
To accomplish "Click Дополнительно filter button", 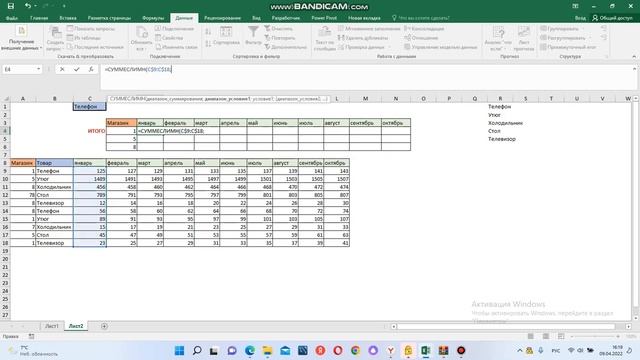I will [285, 47].
